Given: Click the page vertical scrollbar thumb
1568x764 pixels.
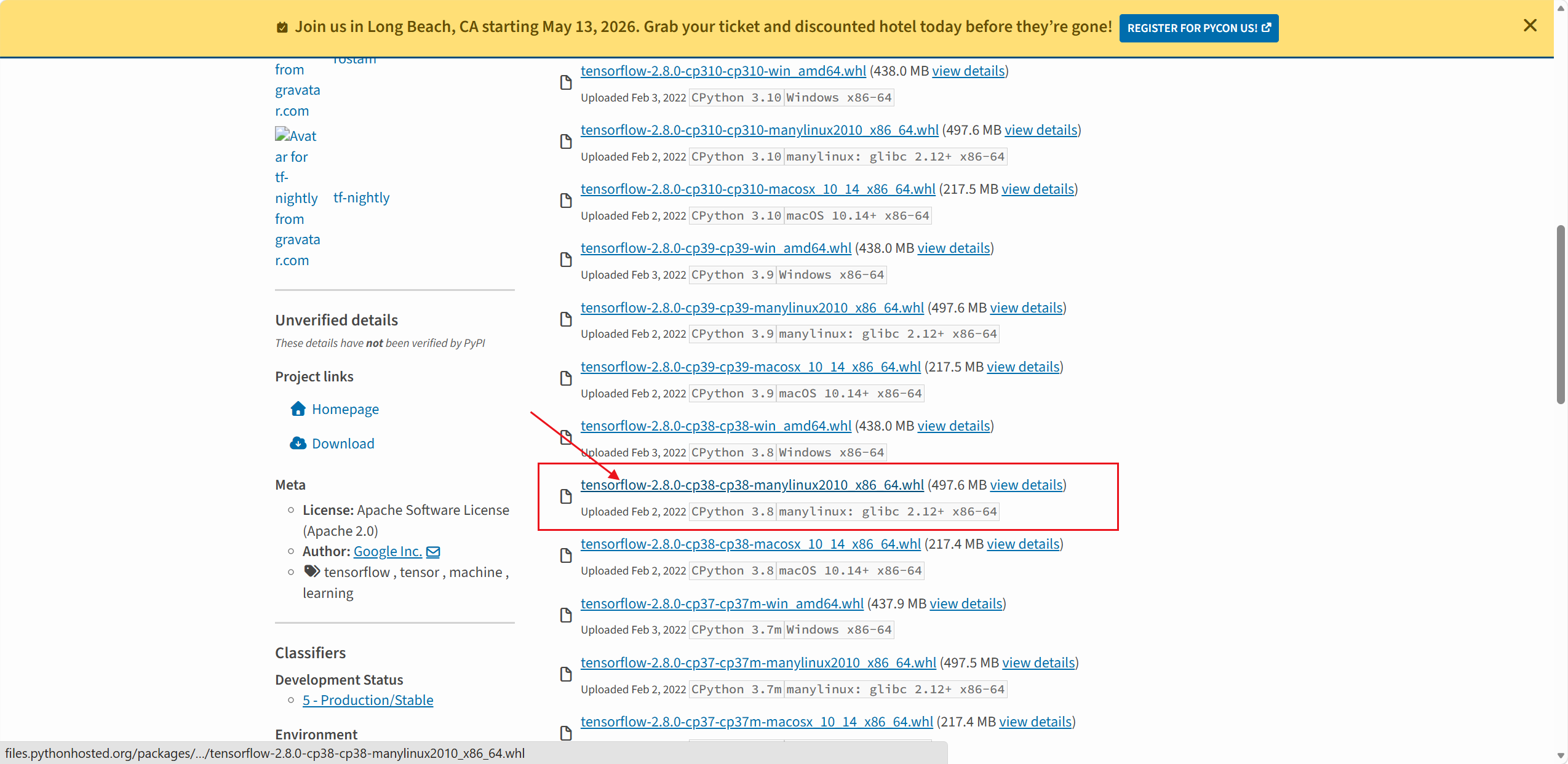Looking at the screenshot, I should [1561, 314].
